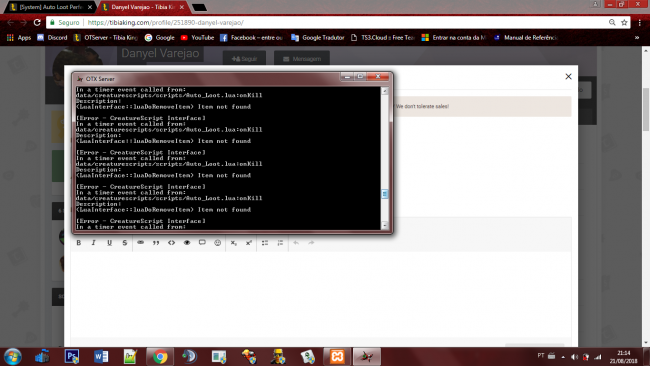Expand the bookmarks overflow chevron
This screenshot has height=366, width=650.
(x=637, y=38)
